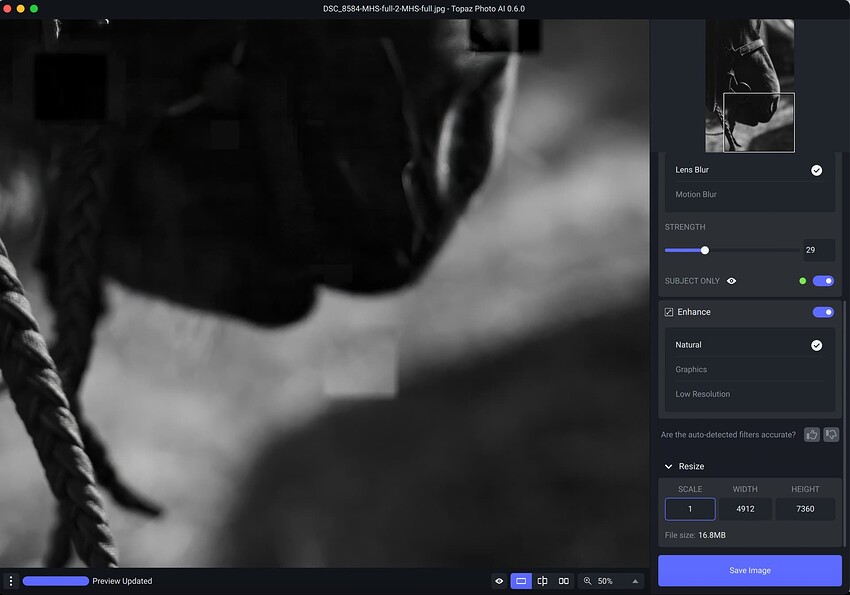Click the Save Image button
Screen dimensions: 850x595
click(750, 570)
